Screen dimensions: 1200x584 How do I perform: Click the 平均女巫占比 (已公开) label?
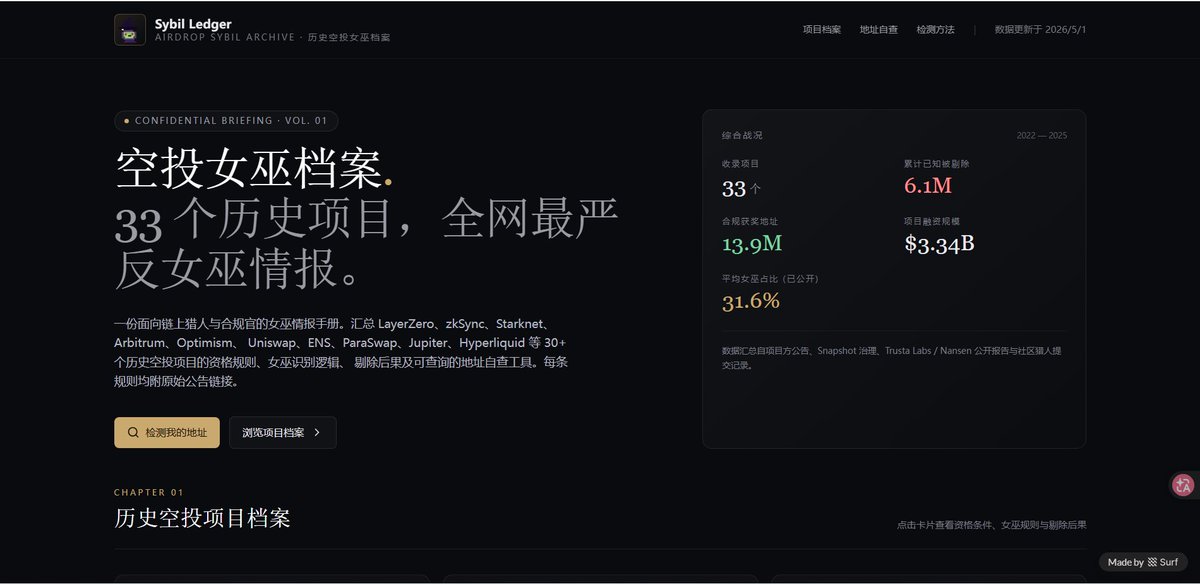[x=770, y=279]
